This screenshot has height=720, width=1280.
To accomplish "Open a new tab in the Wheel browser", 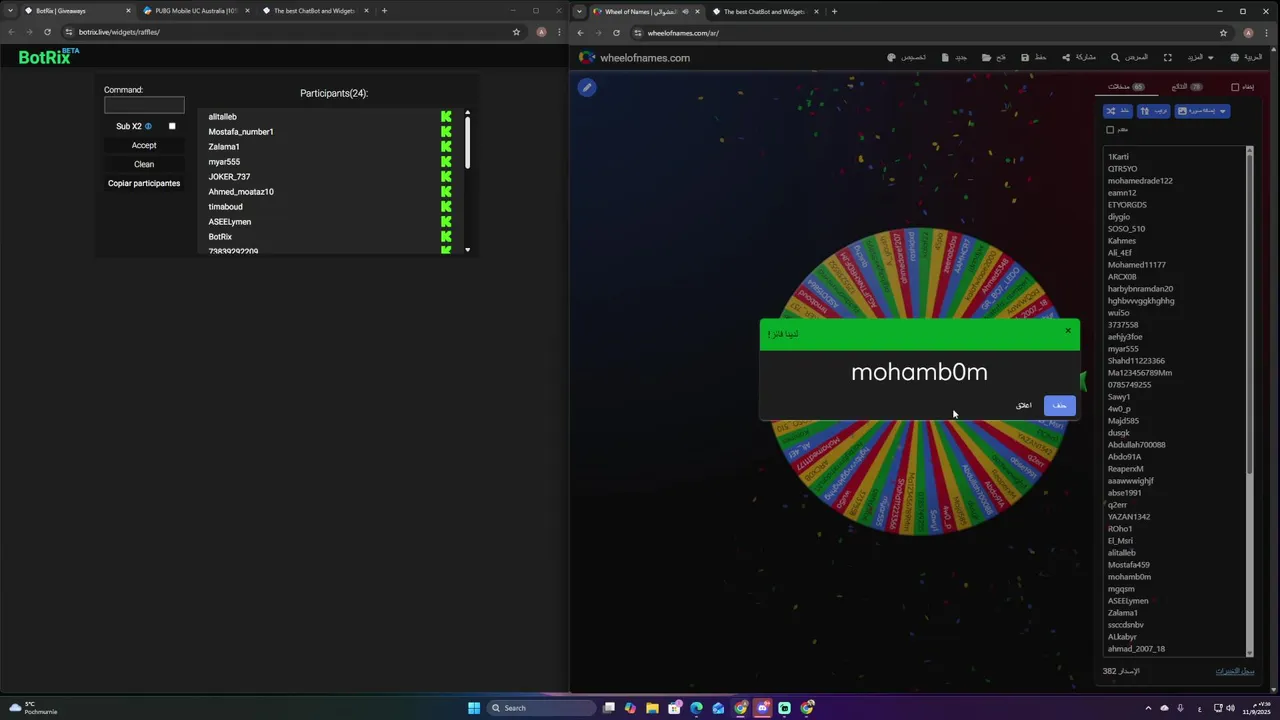I will pyautogui.click(x=834, y=12).
